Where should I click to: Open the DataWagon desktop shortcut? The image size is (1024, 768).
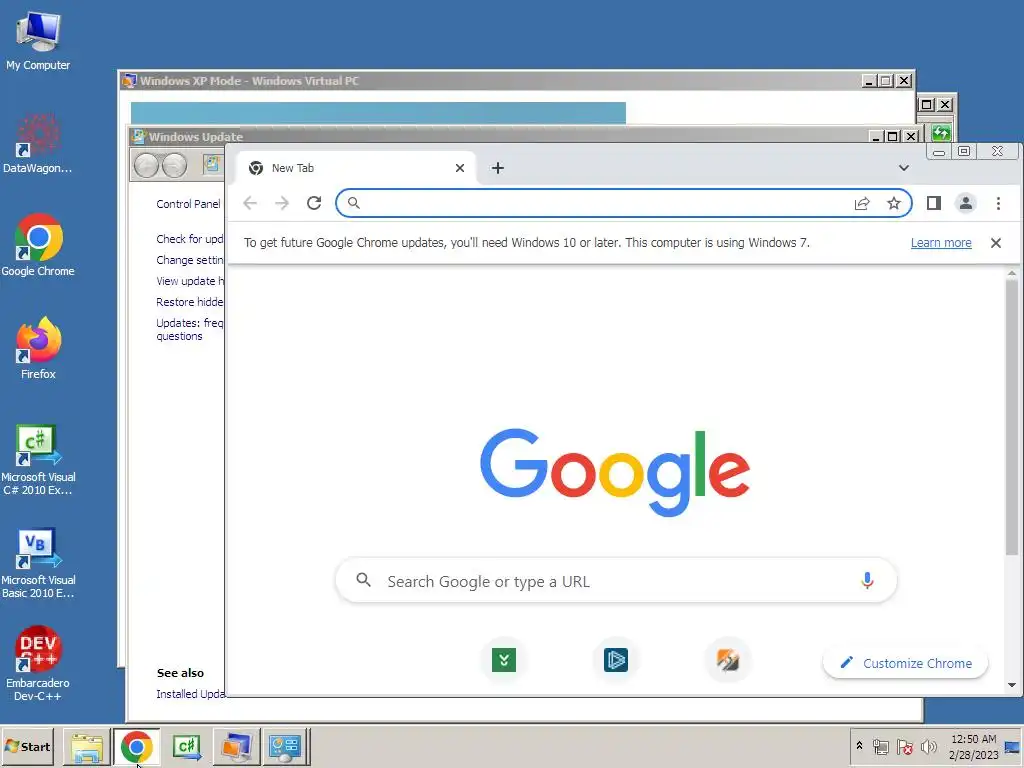38,144
